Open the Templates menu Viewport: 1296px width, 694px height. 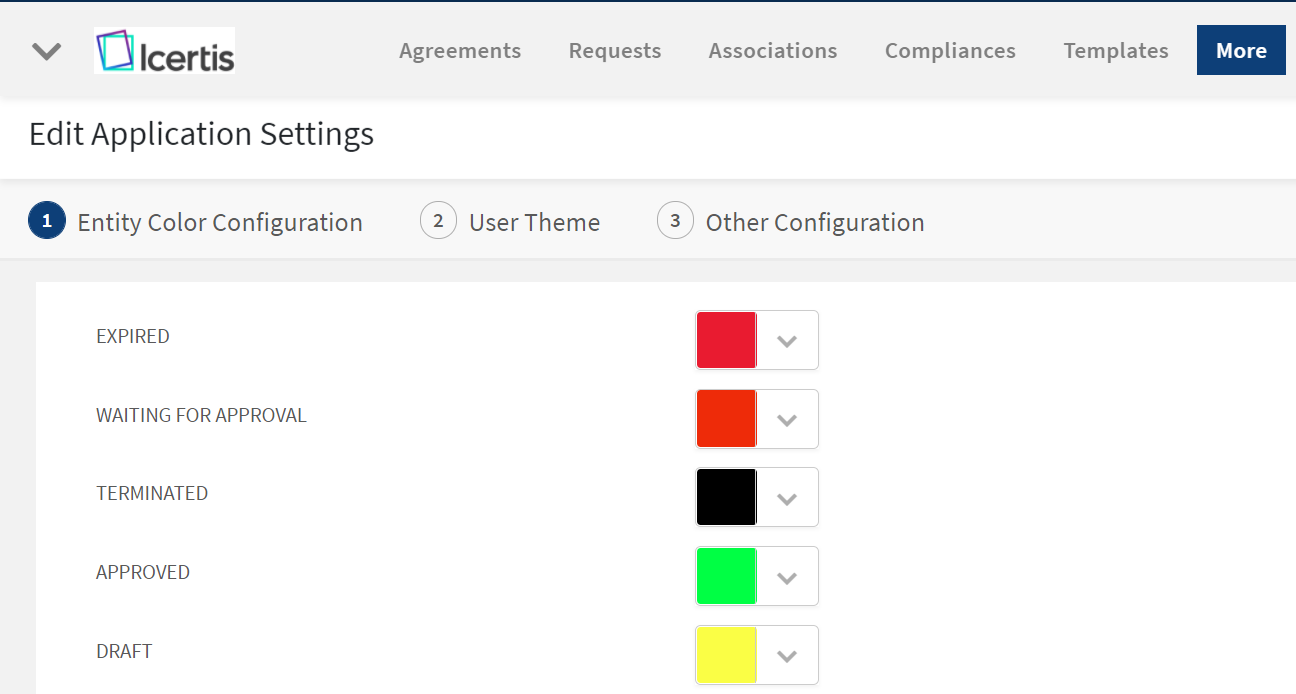(x=1116, y=51)
